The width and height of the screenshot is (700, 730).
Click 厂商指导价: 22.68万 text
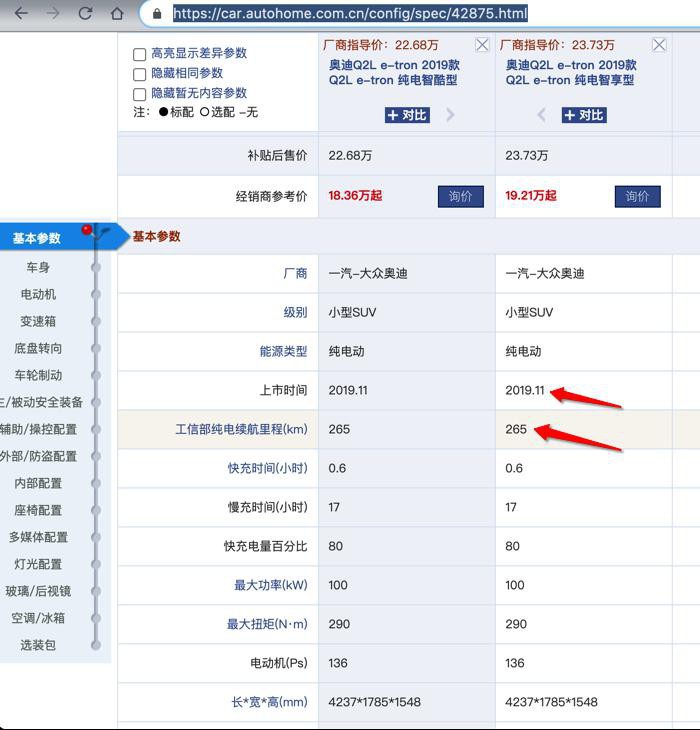pyautogui.click(x=381, y=45)
